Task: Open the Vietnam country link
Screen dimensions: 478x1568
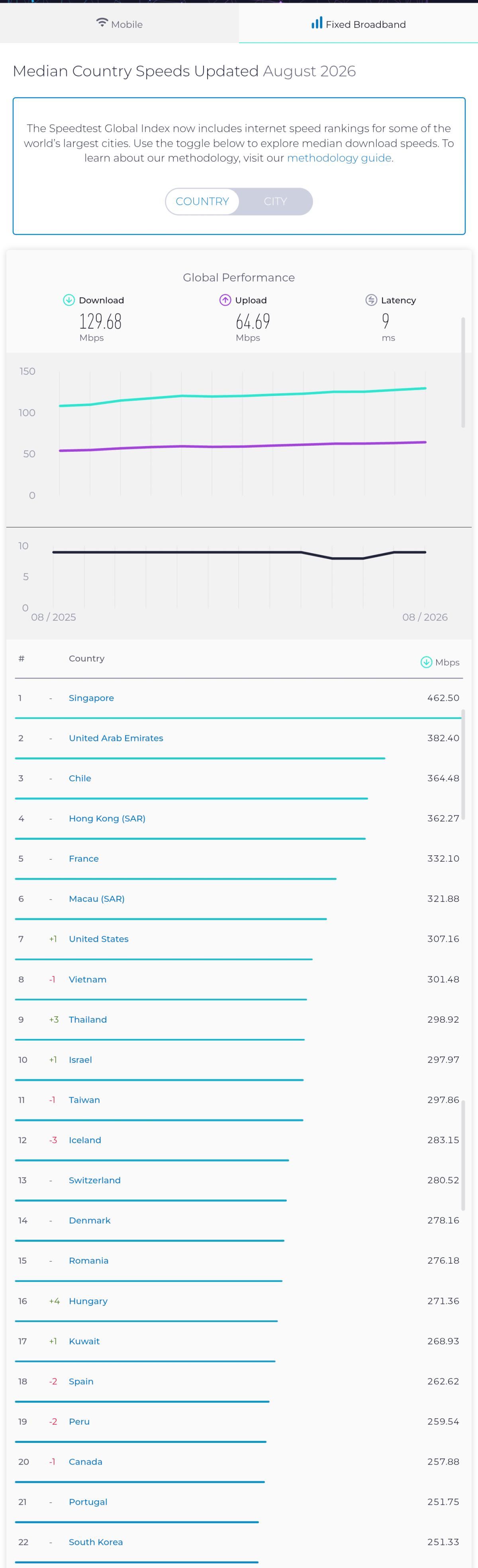Action: click(88, 979)
